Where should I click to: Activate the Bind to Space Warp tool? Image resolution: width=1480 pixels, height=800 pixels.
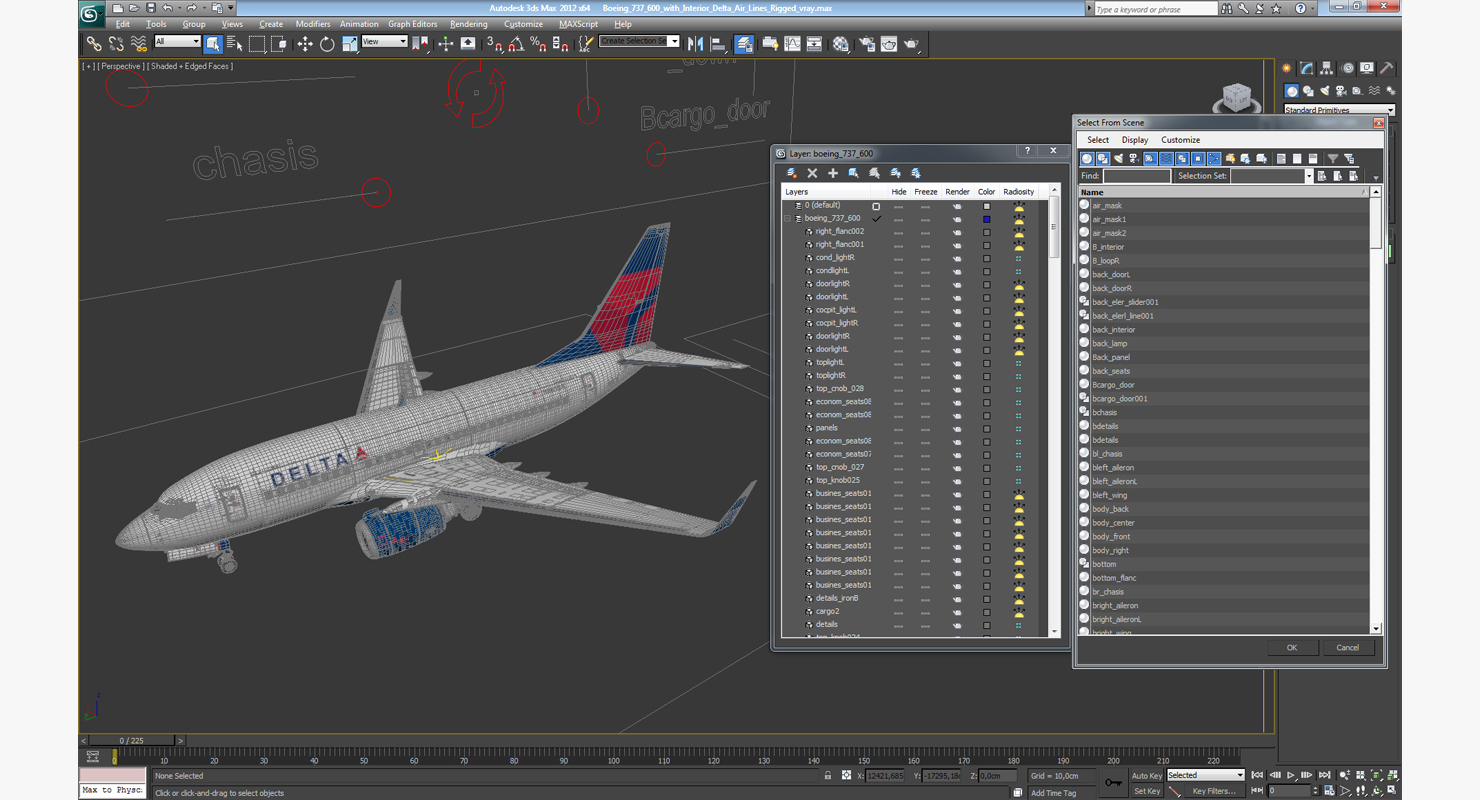(x=138, y=44)
